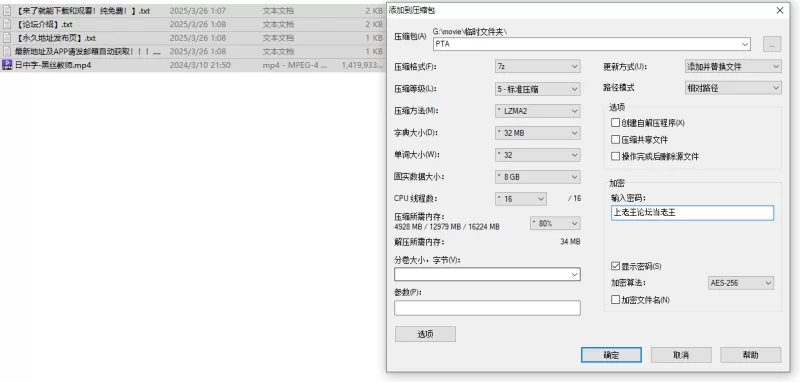Click the 取消 button
The width and height of the screenshot is (800, 382).
tap(681, 355)
